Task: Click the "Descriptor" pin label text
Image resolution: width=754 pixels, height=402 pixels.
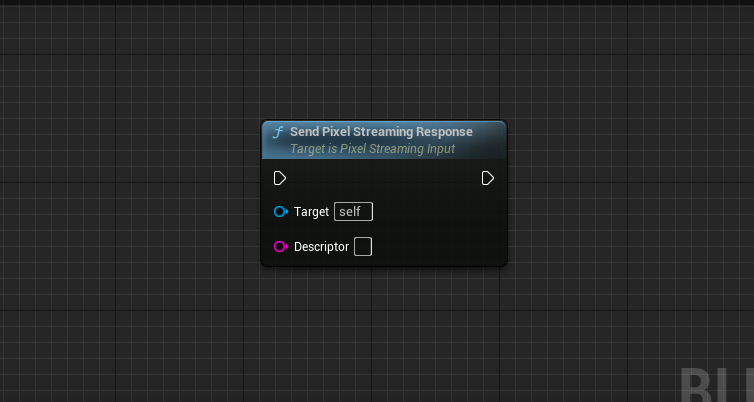Action: (x=321, y=246)
